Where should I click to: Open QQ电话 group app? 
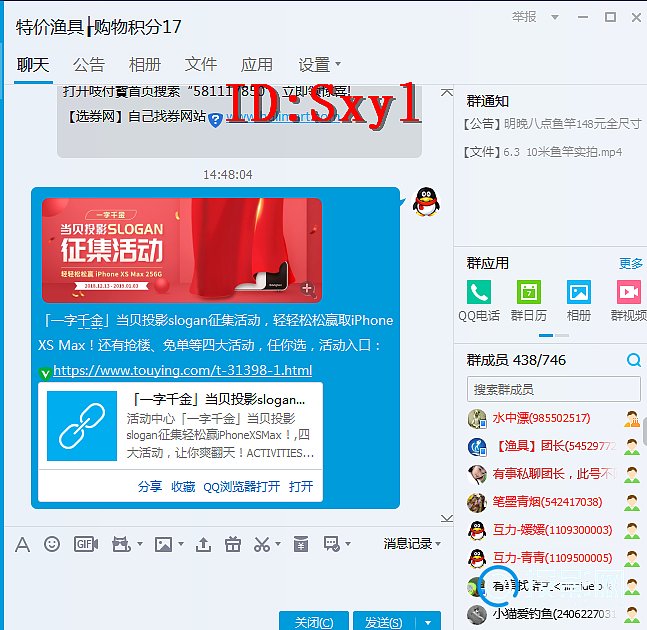tap(479, 292)
